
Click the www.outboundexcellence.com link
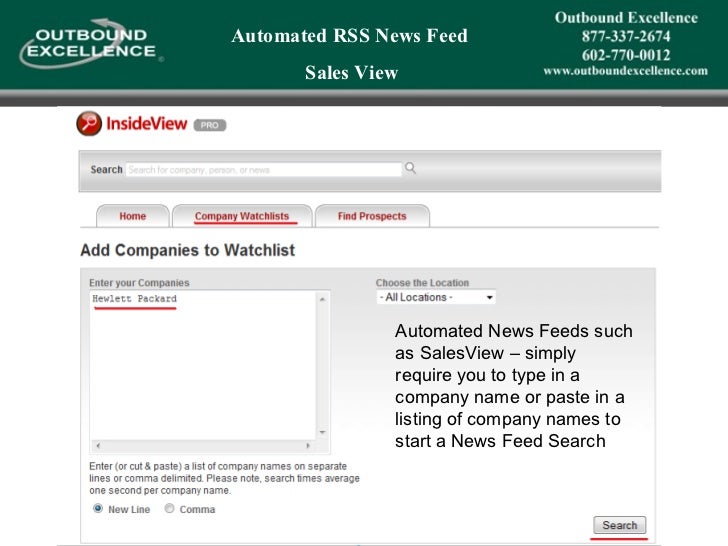(625, 71)
